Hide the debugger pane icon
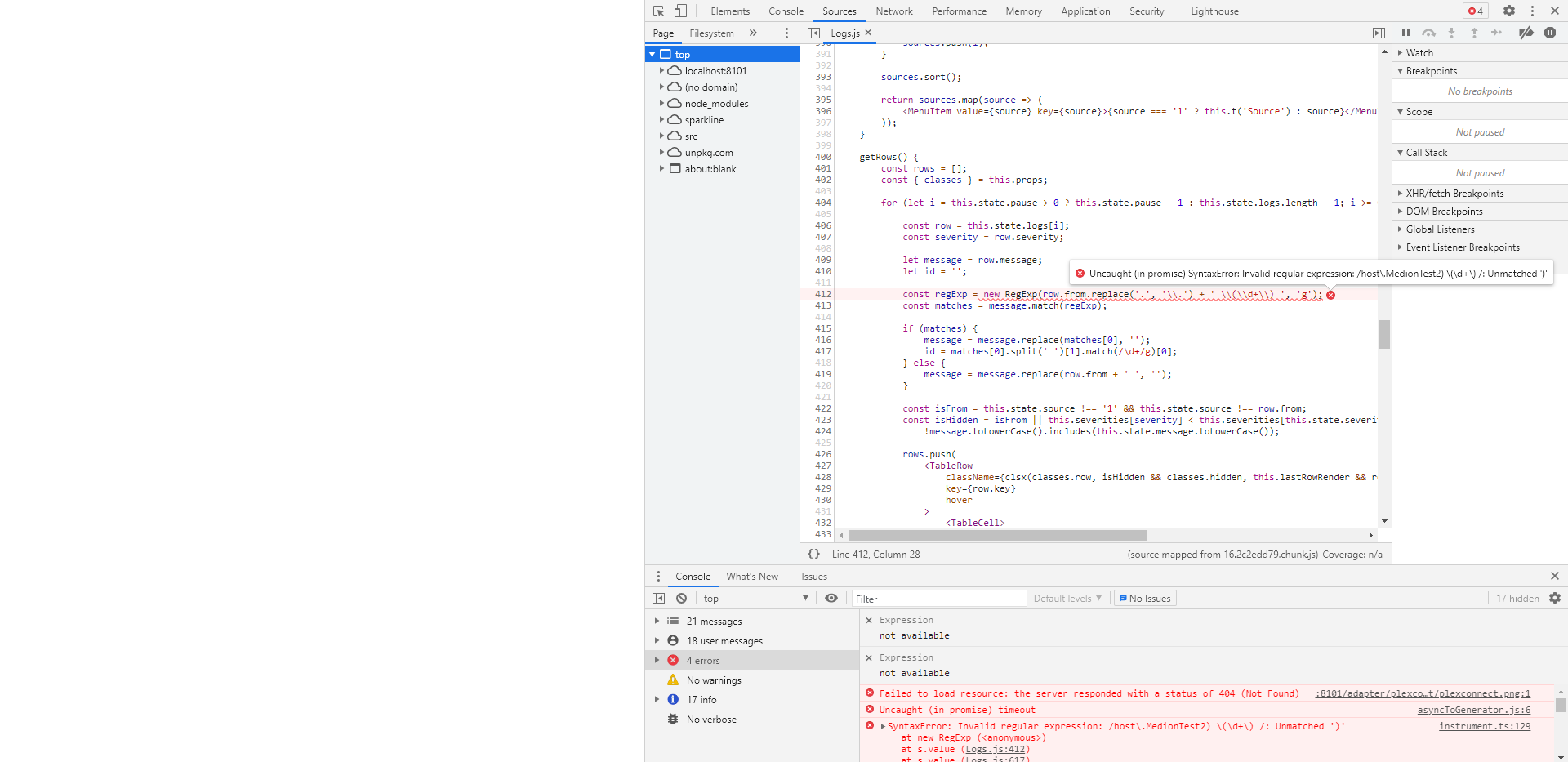This screenshot has height=762, width=1568. 1379,33
